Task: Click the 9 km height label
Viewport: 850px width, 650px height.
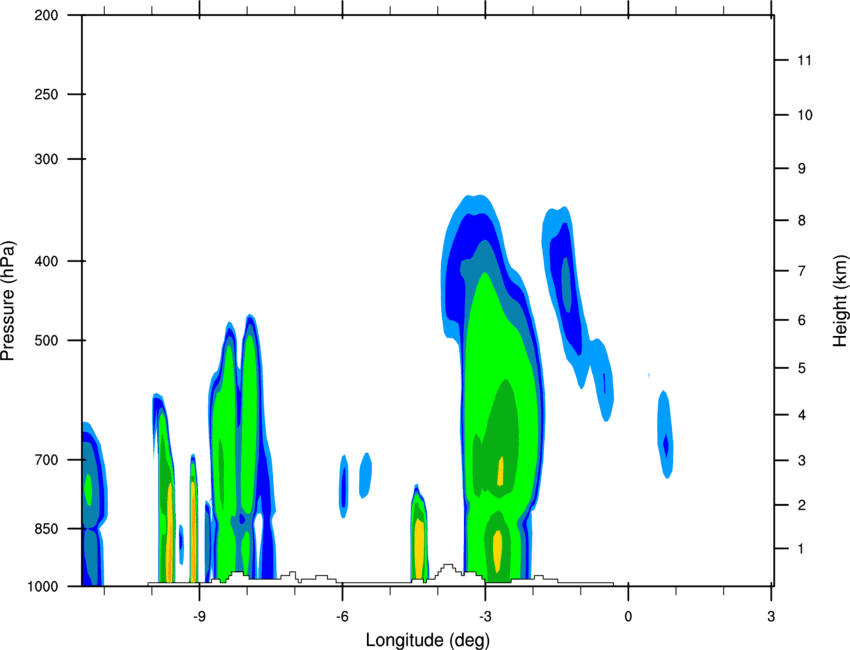Action: (x=802, y=169)
